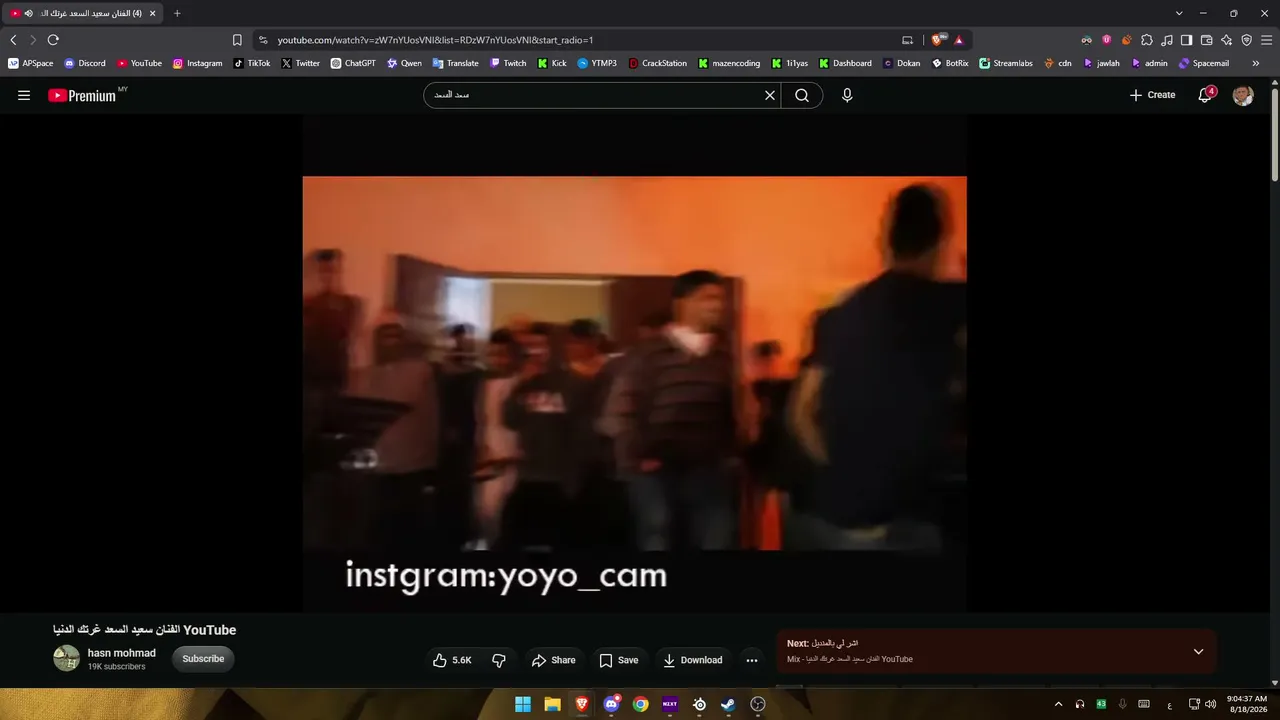
Task: Open the ChatGPT bookmark
Action: [353, 63]
